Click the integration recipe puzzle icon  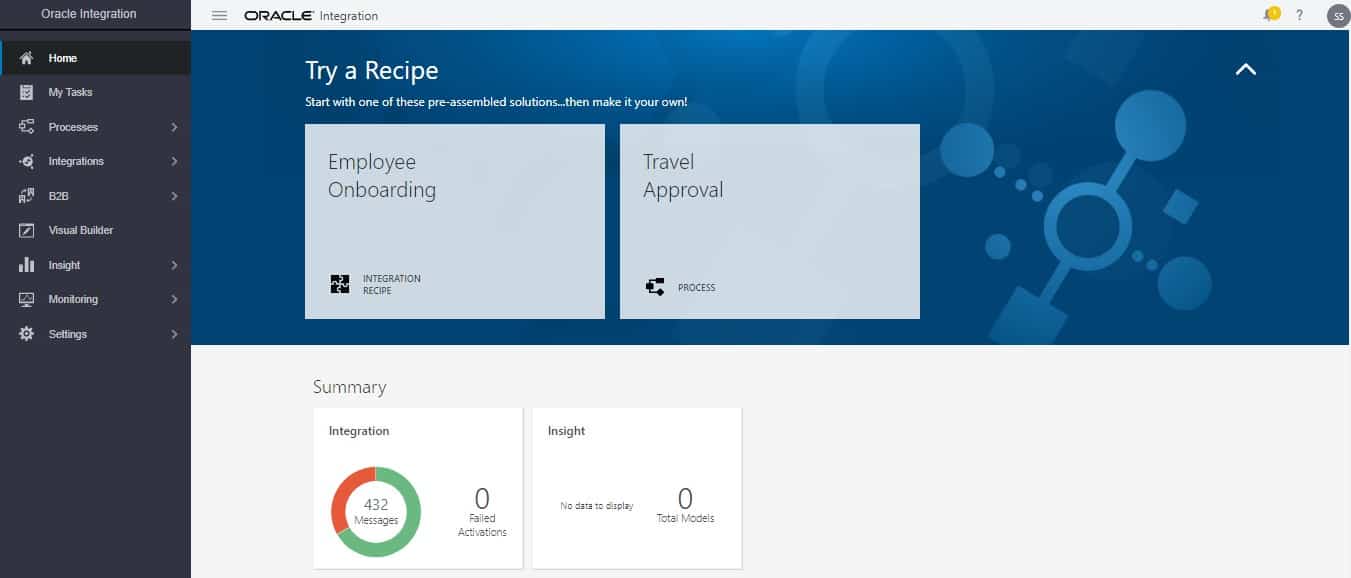(340, 284)
